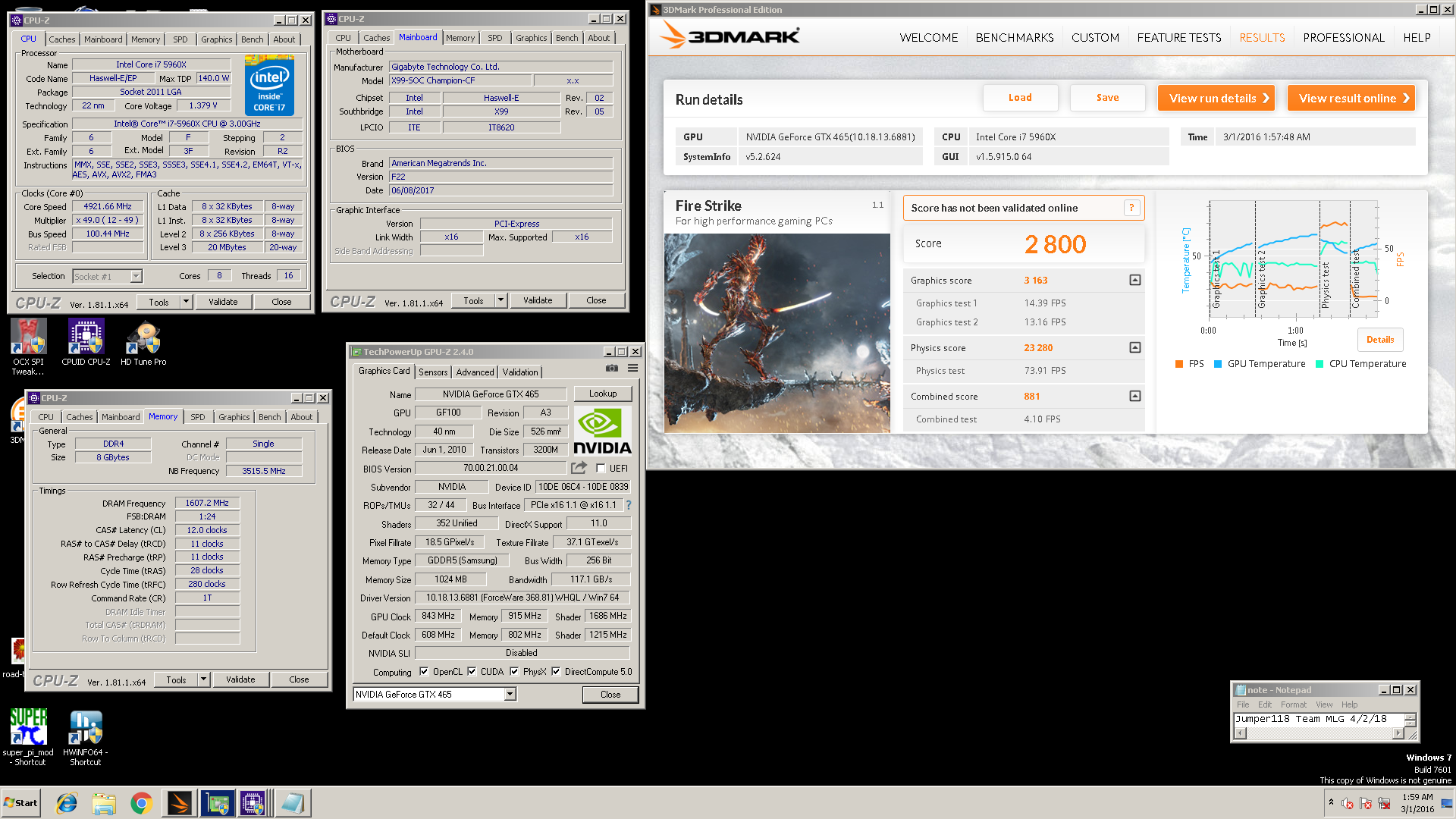Click the Start button
This screenshot has height=819, width=1456.
[21, 803]
